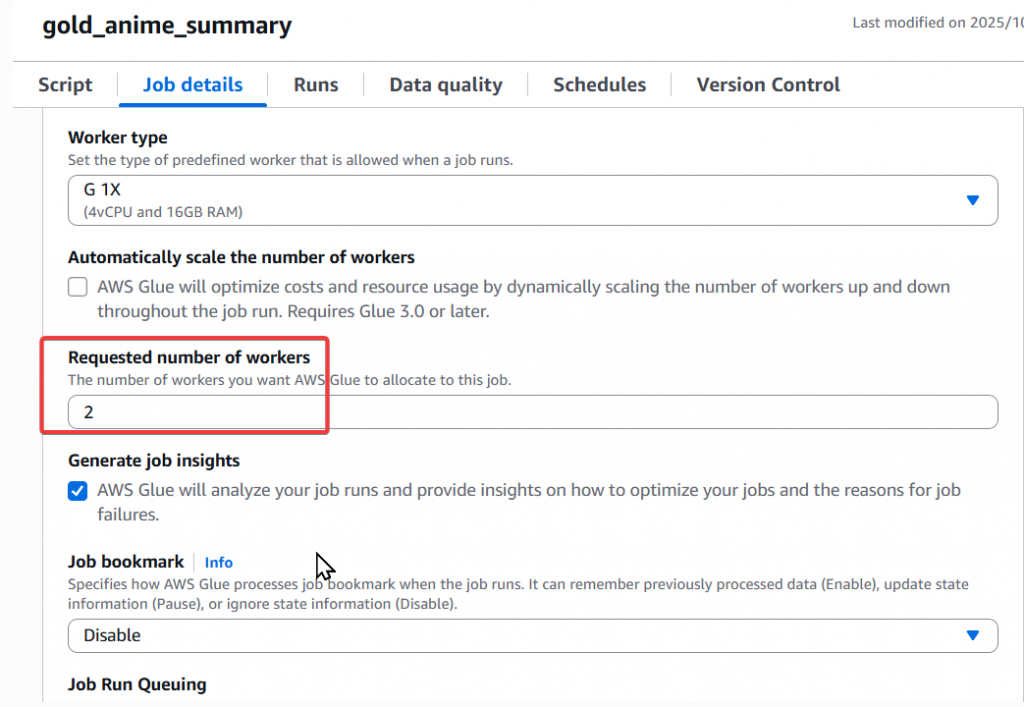Go to the Schedules tab
1024x707 pixels.
pyautogui.click(x=600, y=85)
